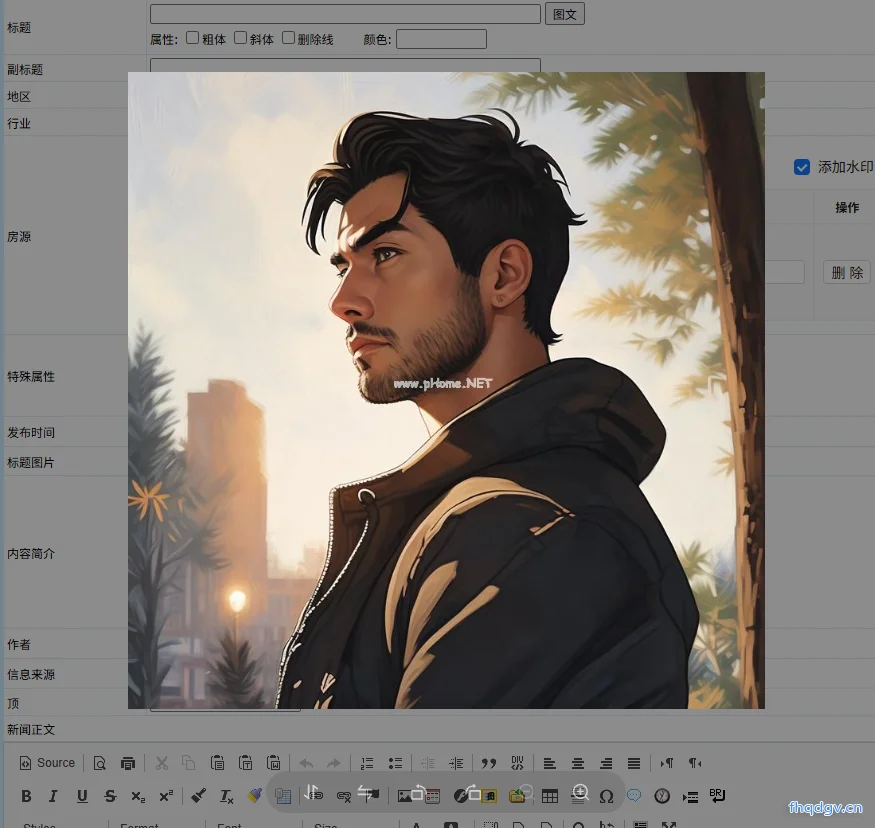Screen dimensions: 875x828
Task: Click the Print icon in editor toolbar
Action: [128, 763]
